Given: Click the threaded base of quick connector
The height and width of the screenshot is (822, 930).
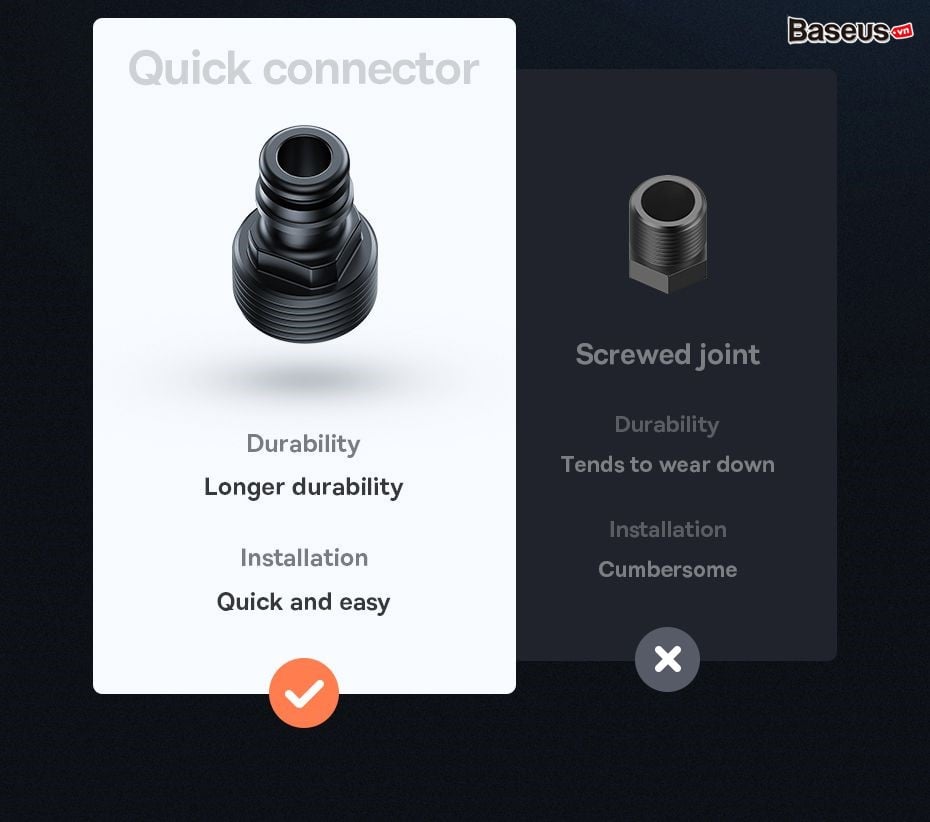Looking at the screenshot, I should click(x=305, y=305).
